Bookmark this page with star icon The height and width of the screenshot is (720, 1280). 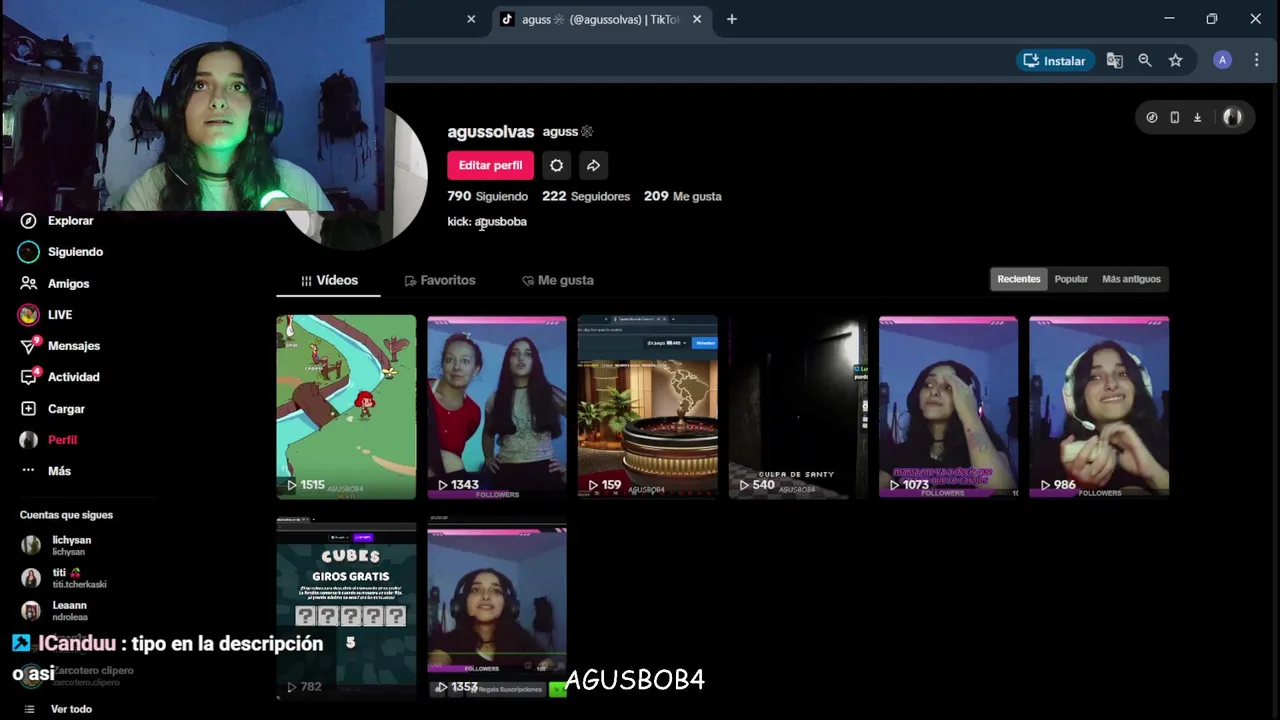(x=1176, y=60)
